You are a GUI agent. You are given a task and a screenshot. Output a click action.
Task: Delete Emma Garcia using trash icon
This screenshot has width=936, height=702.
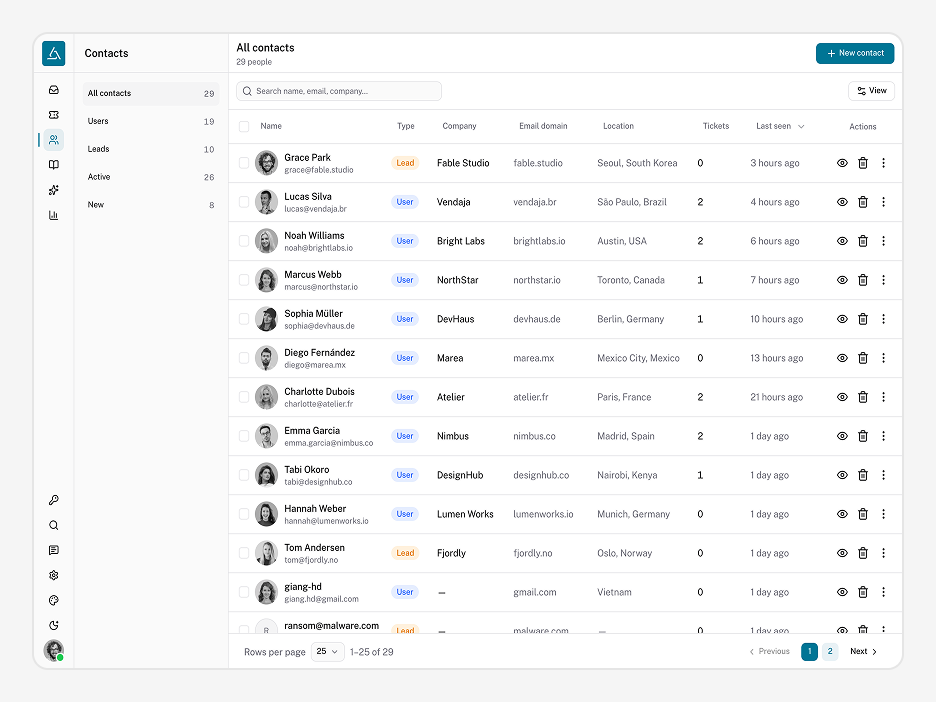pyautogui.click(x=863, y=436)
